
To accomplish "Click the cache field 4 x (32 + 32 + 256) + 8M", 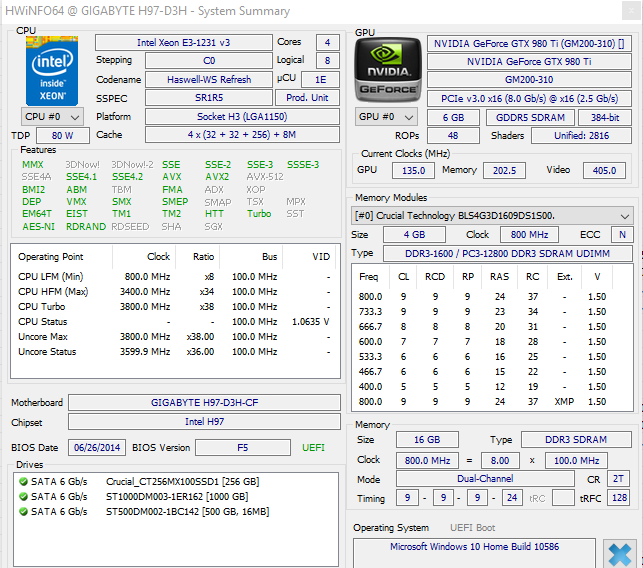I will click(242, 135).
